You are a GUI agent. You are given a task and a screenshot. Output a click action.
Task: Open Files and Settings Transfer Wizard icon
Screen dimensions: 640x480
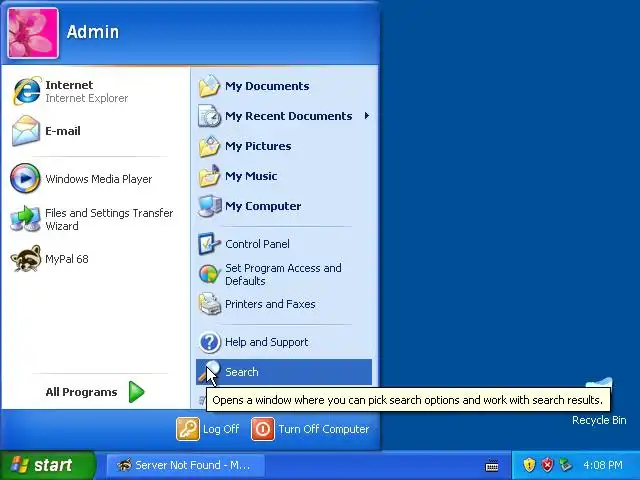(x=25, y=219)
